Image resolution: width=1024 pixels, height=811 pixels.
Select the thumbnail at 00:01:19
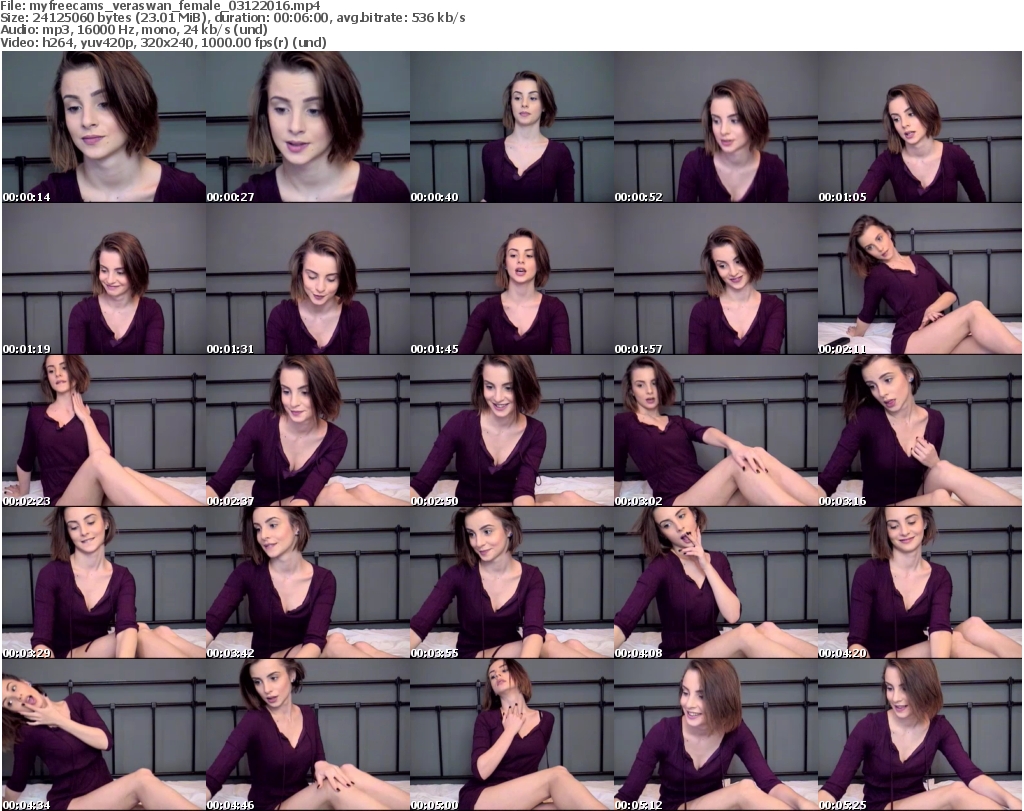pos(103,279)
